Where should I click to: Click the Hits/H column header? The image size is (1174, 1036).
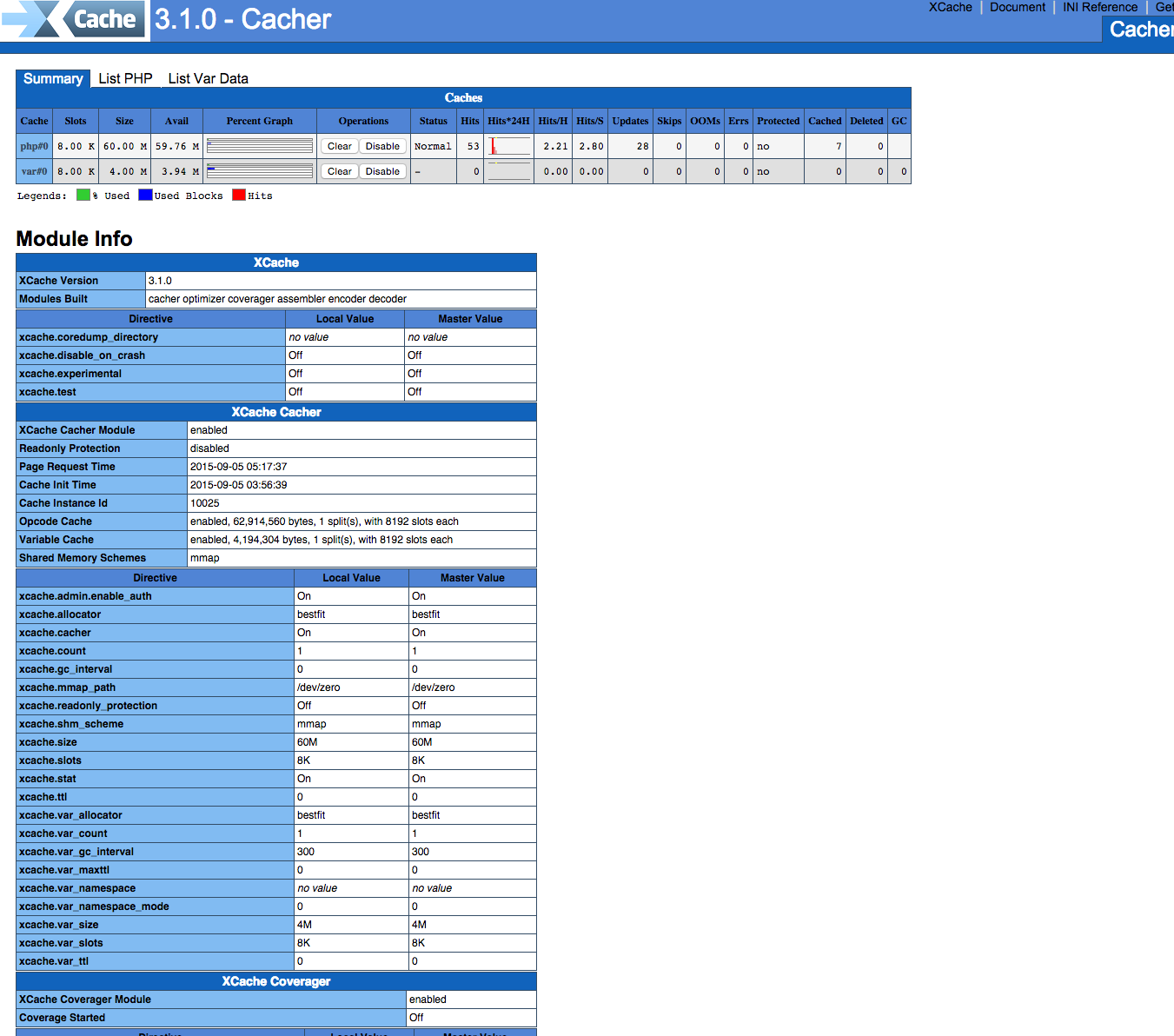(x=553, y=121)
